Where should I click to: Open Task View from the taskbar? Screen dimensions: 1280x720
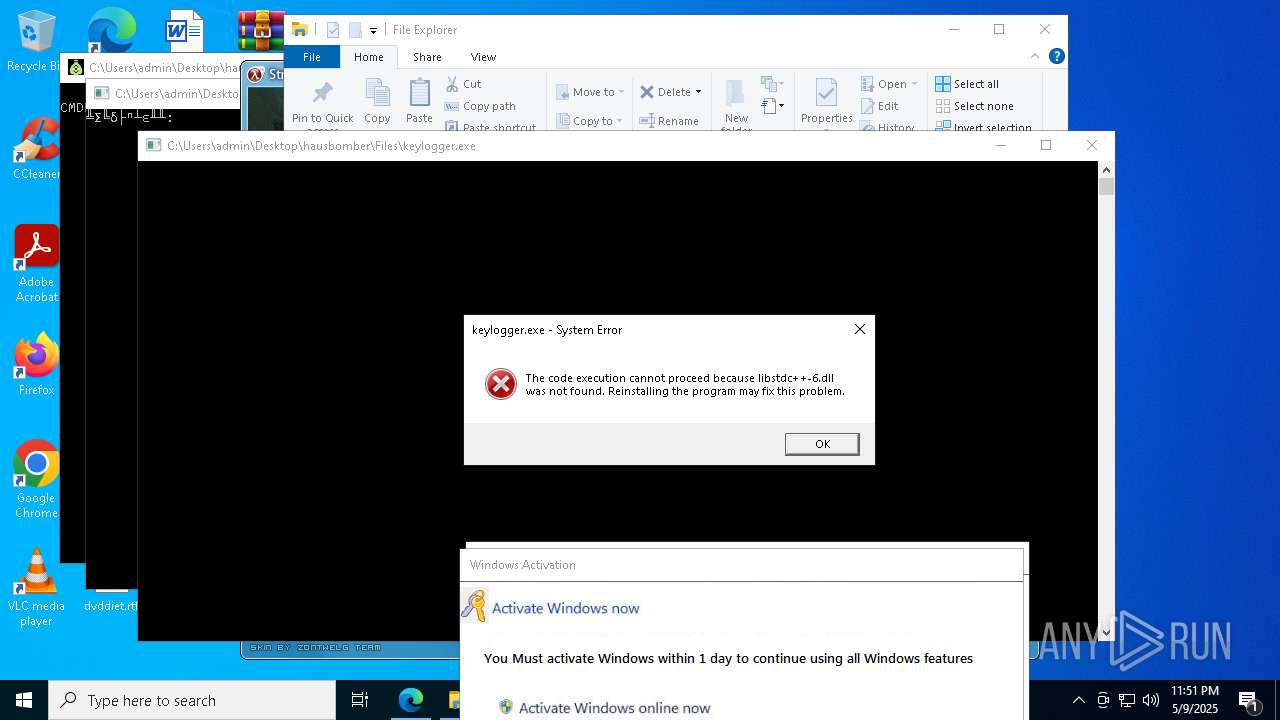point(360,700)
